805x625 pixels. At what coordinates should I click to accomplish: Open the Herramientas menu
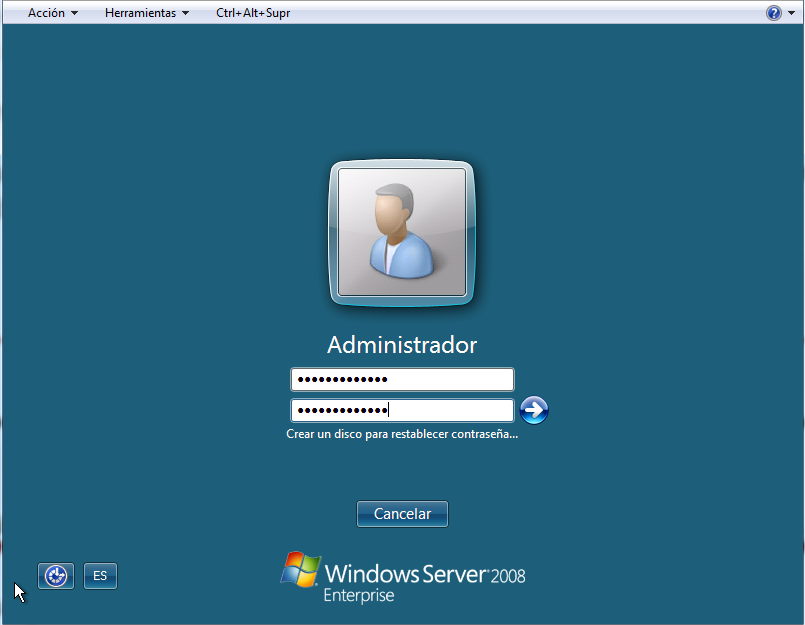(140, 13)
